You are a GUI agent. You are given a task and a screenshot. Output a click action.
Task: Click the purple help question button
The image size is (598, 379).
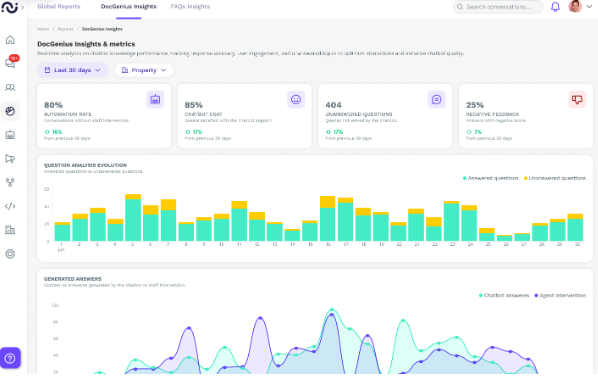tap(10, 358)
